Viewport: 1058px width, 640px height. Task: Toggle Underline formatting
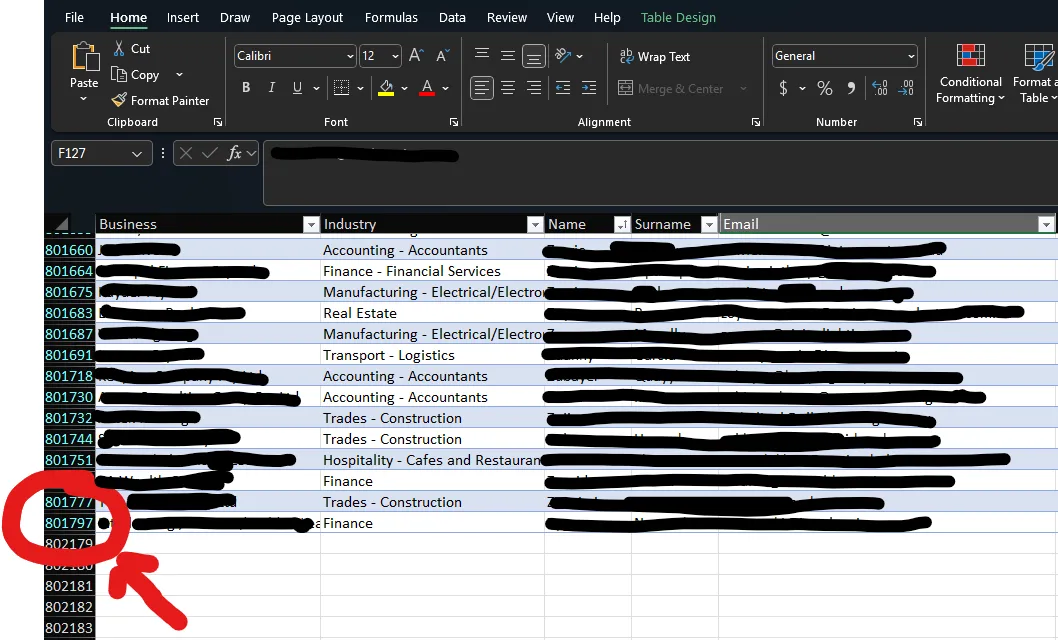tap(297, 88)
